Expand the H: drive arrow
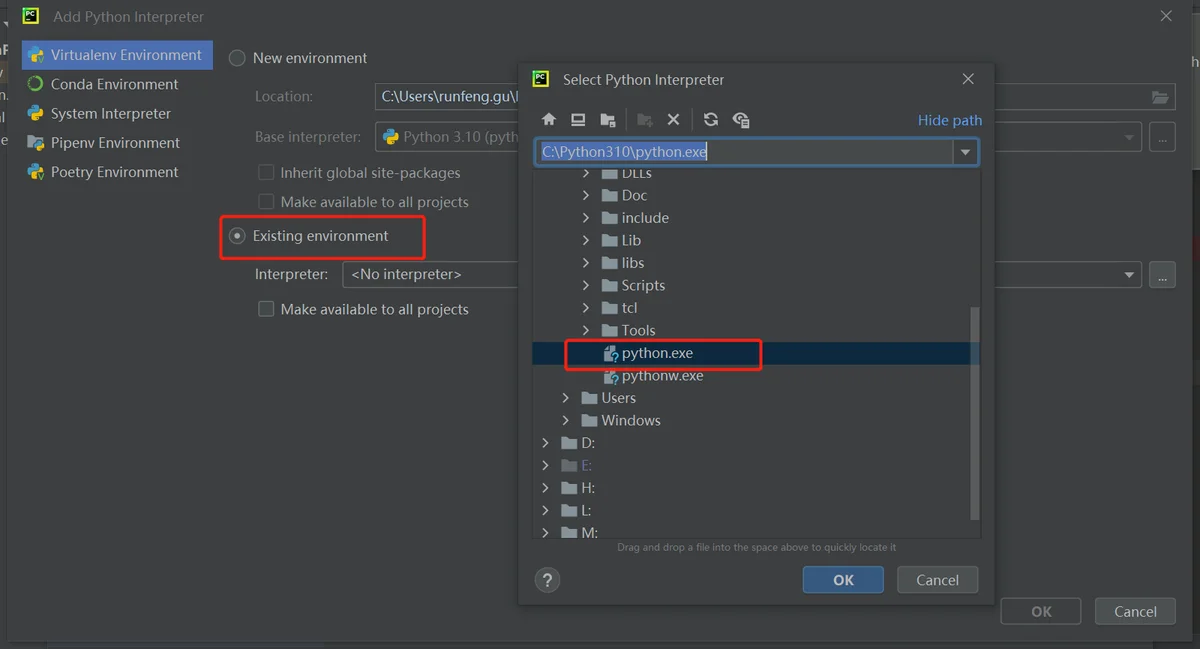Viewport: 1200px width, 649px height. click(545, 488)
